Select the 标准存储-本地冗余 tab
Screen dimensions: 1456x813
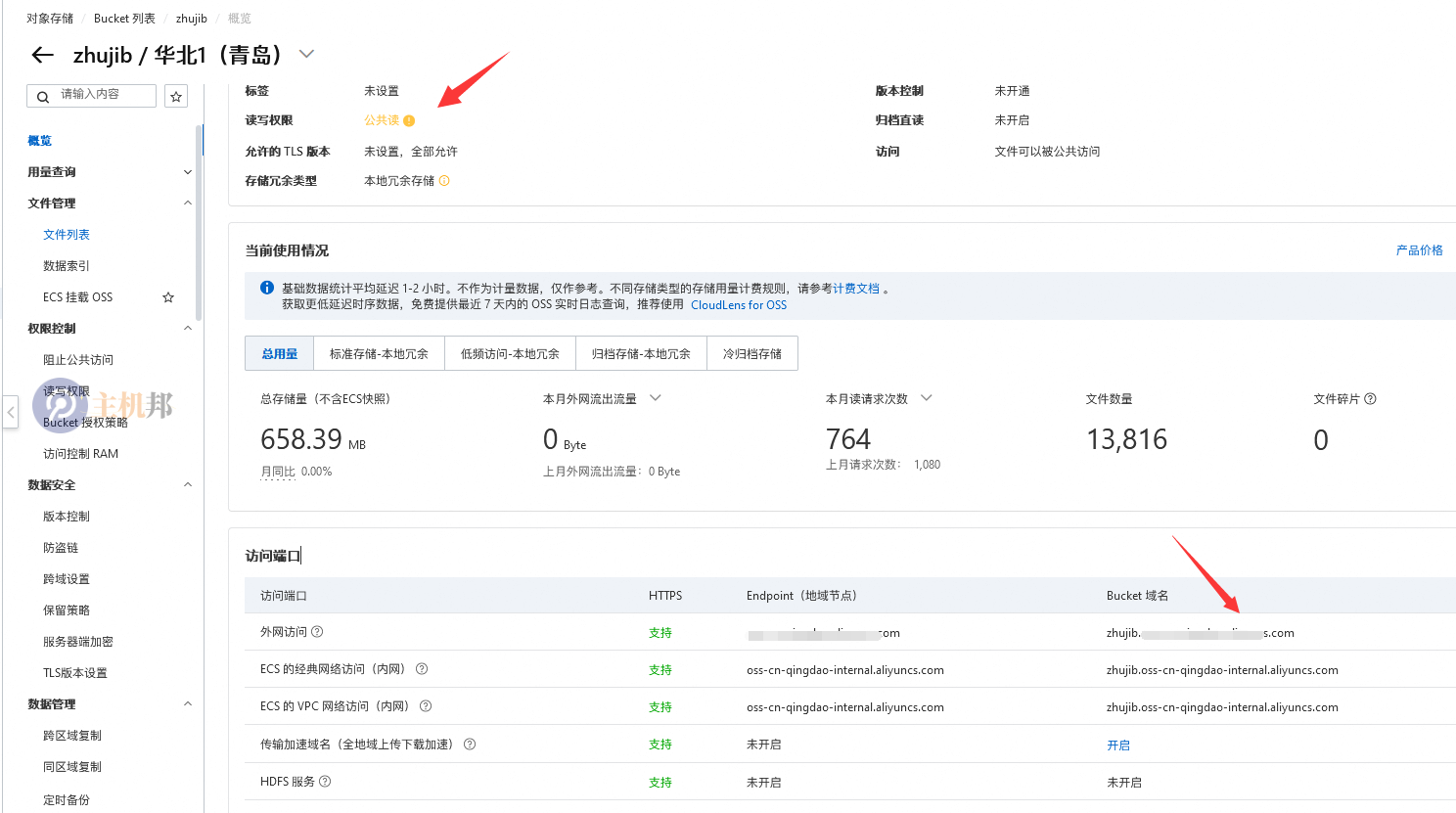point(379,353)
